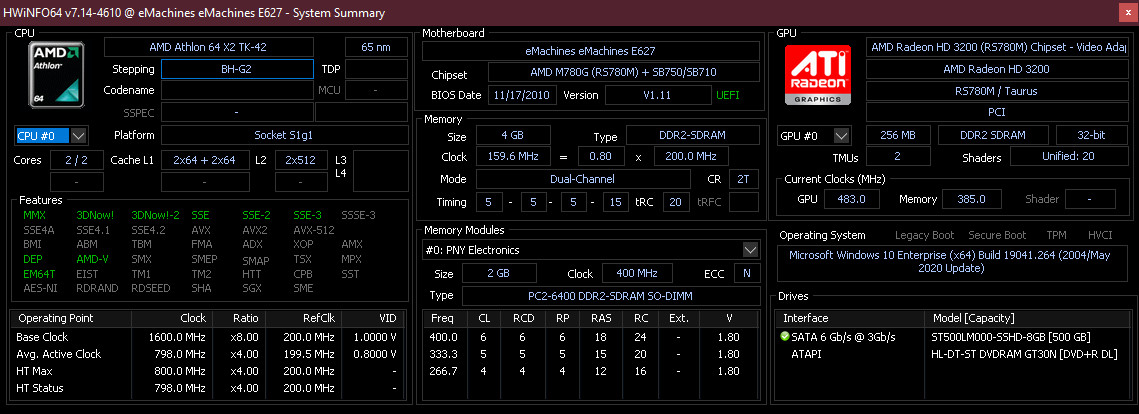Click the RS780M / Taurus codename field
Screen dimensions: 1139x414
996,92
